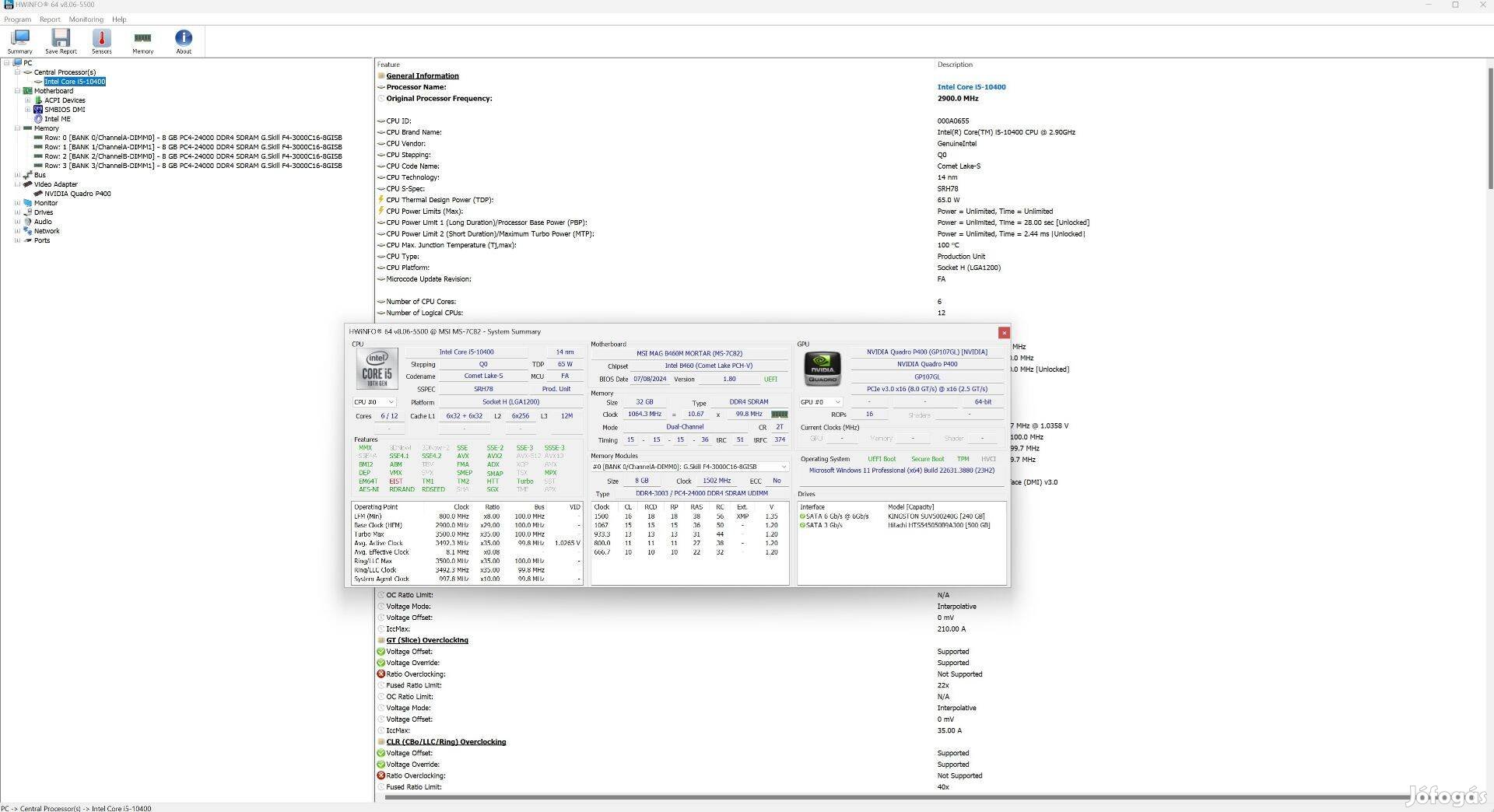
Task: Click red X icon beside GT Ratio Overclocking
Action: point(381,674)
